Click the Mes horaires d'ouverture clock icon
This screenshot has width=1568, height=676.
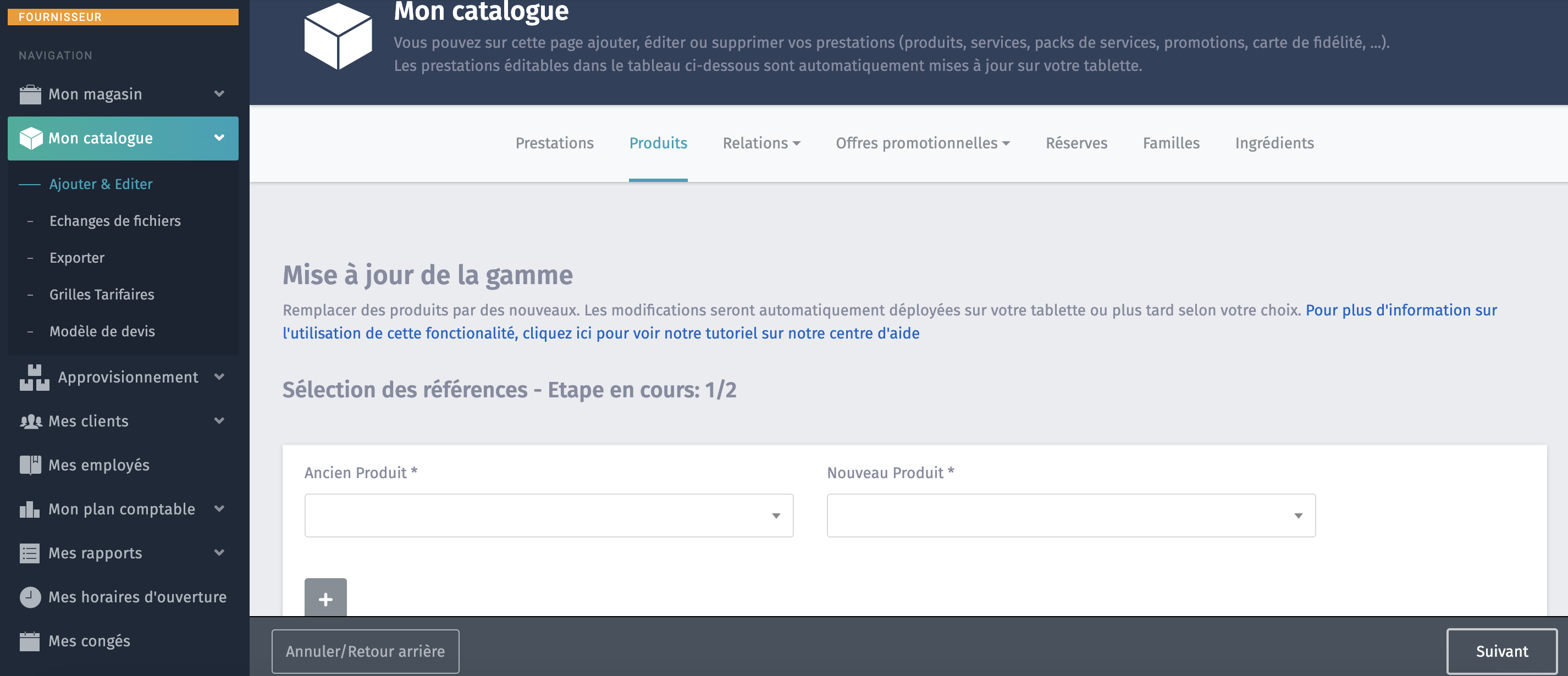pos(30,597)
